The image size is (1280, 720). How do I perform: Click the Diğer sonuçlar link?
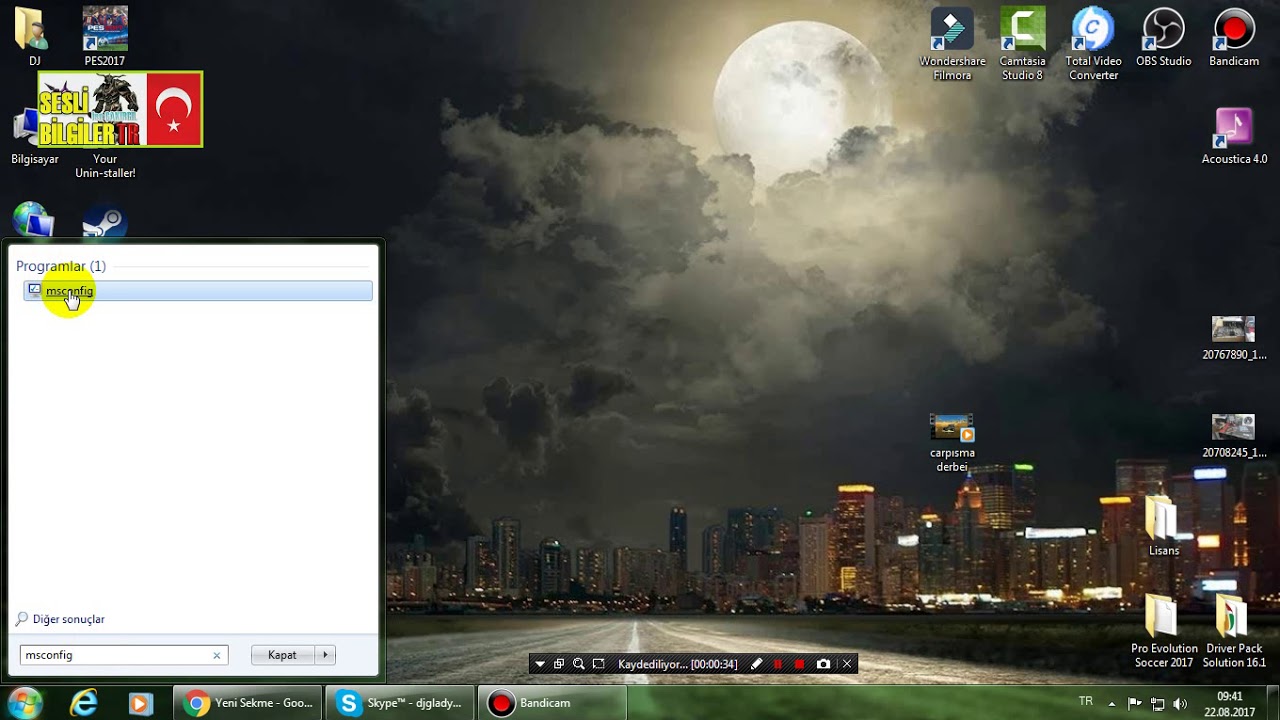coord(68,619)
